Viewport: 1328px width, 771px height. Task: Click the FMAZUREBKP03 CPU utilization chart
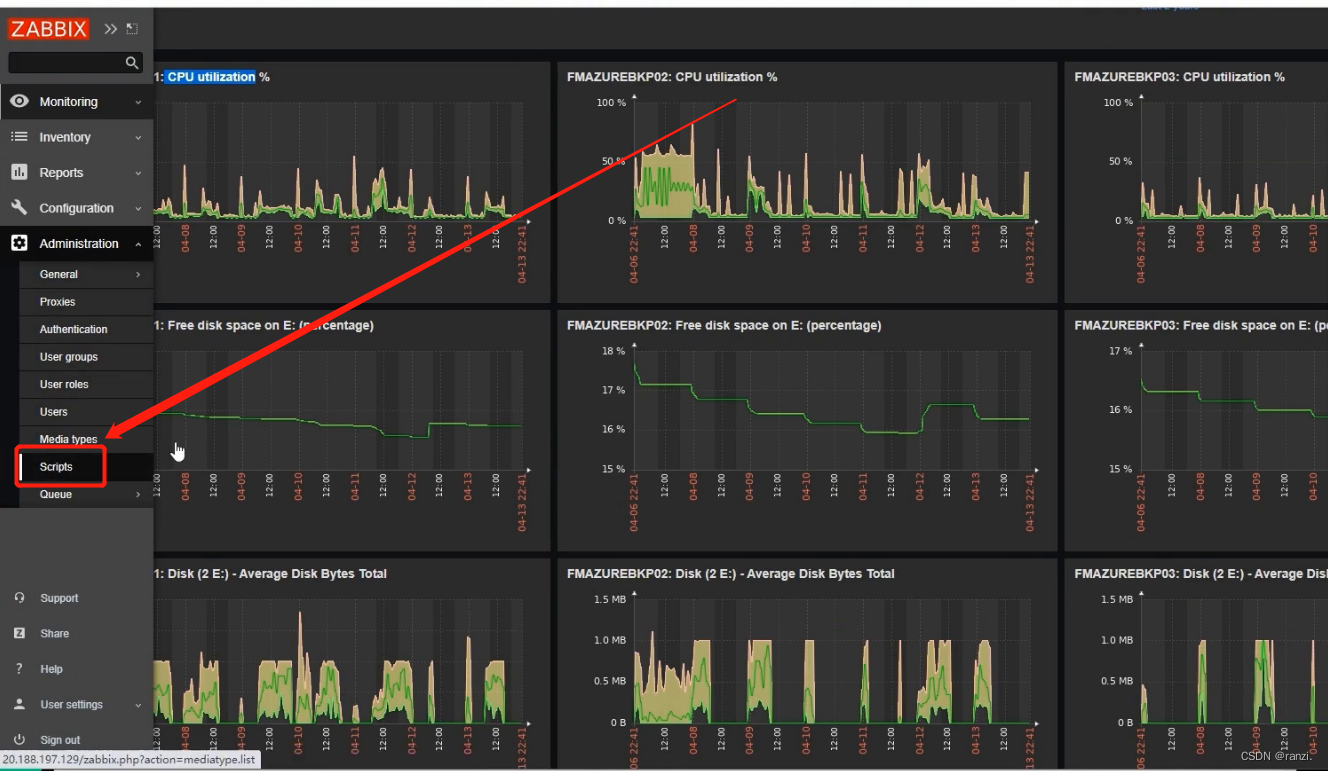click(x=1234, y=160)
